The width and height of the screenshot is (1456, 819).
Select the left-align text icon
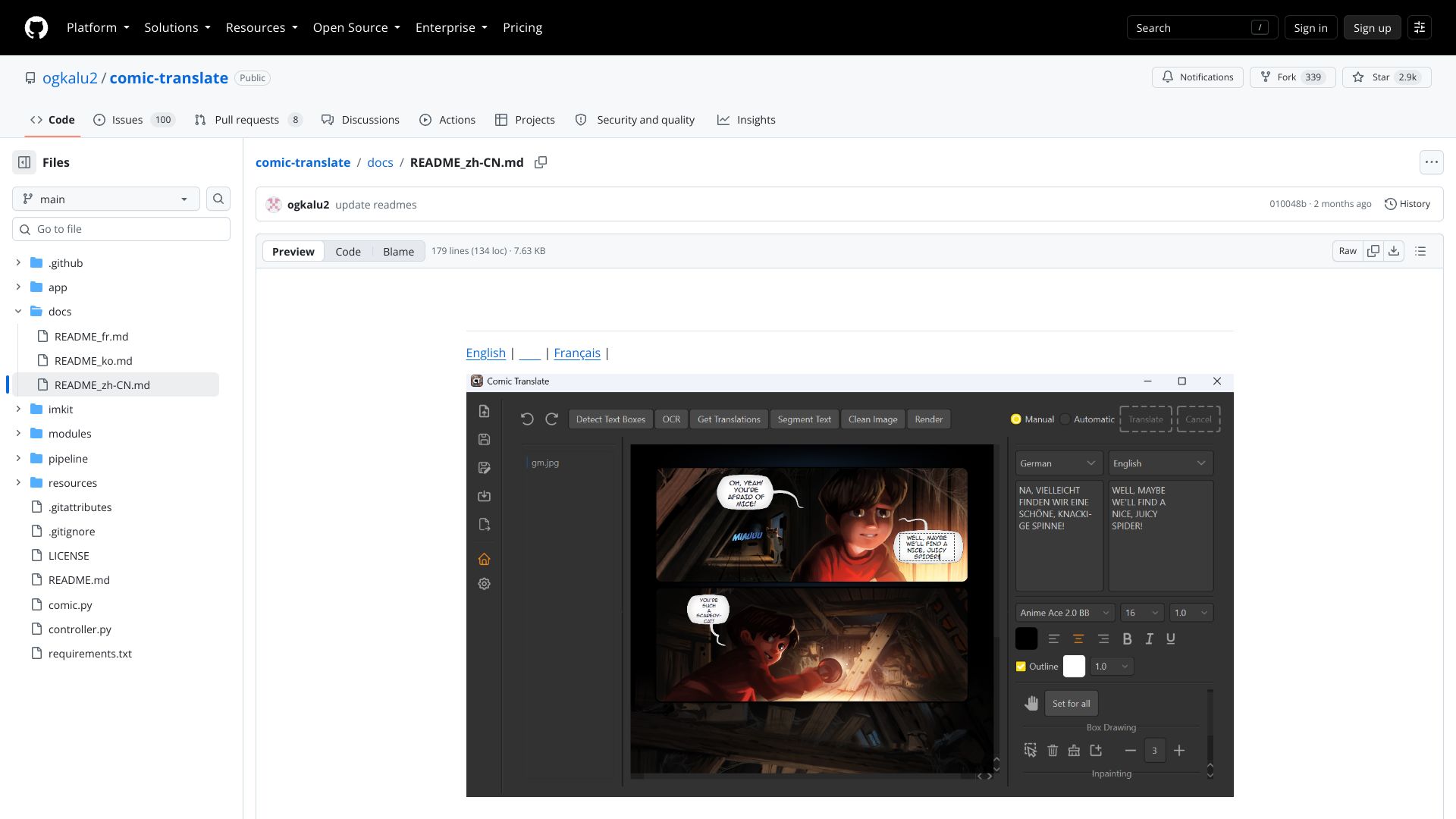coord(1054,639)
